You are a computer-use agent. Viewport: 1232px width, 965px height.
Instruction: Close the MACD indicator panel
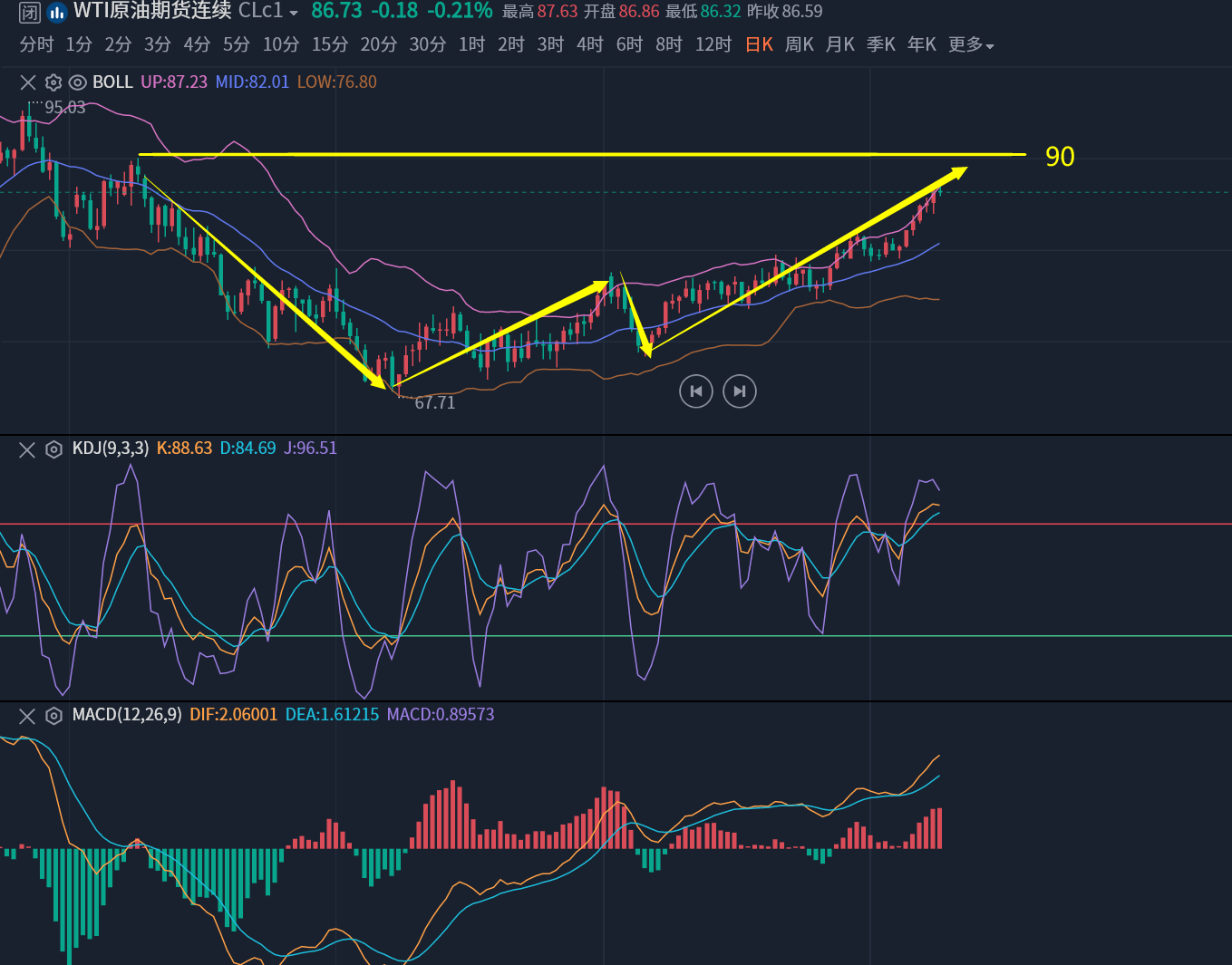coord(27,716)
